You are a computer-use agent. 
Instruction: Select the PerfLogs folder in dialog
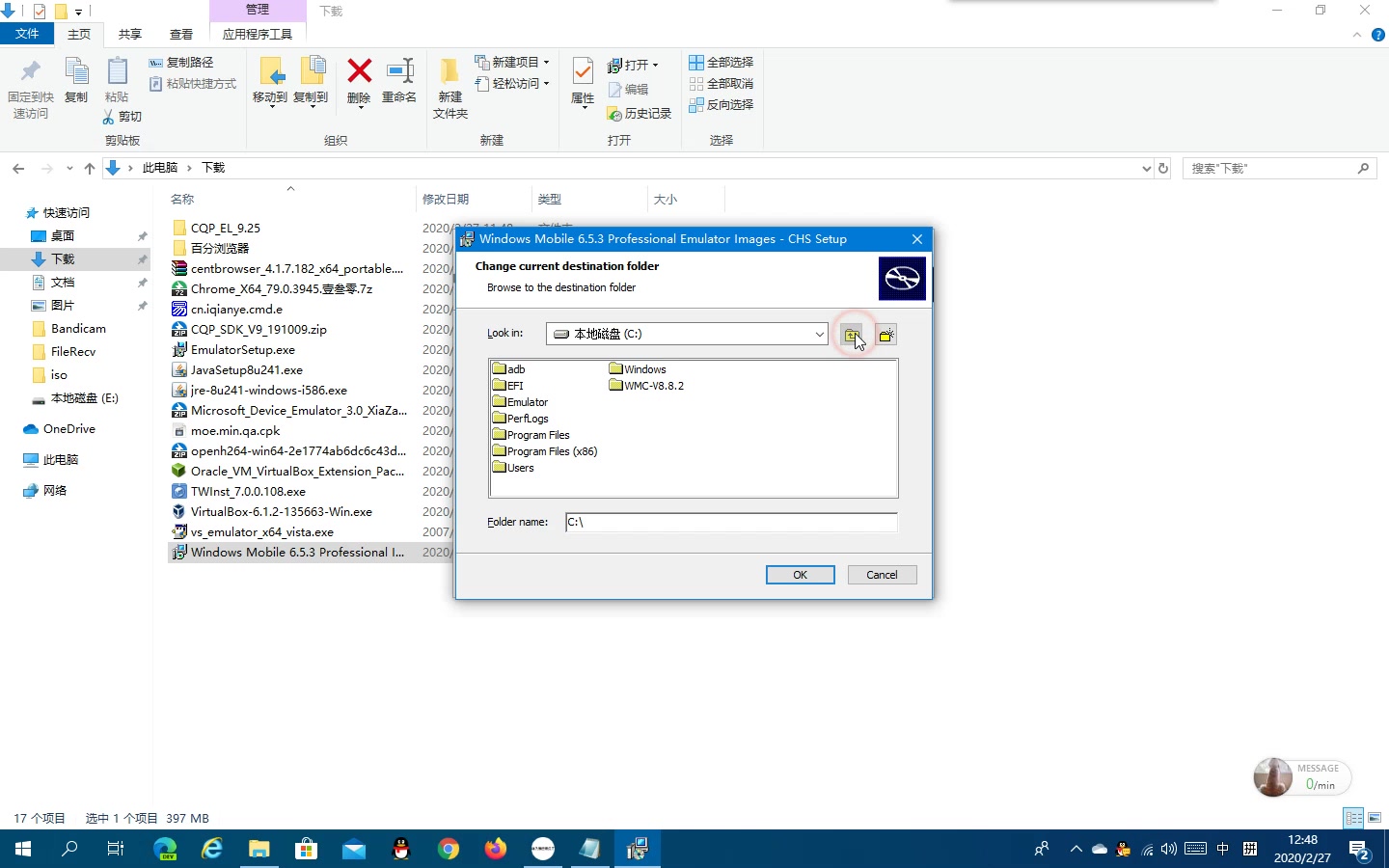pyautogui.click(x=521, y=419)
